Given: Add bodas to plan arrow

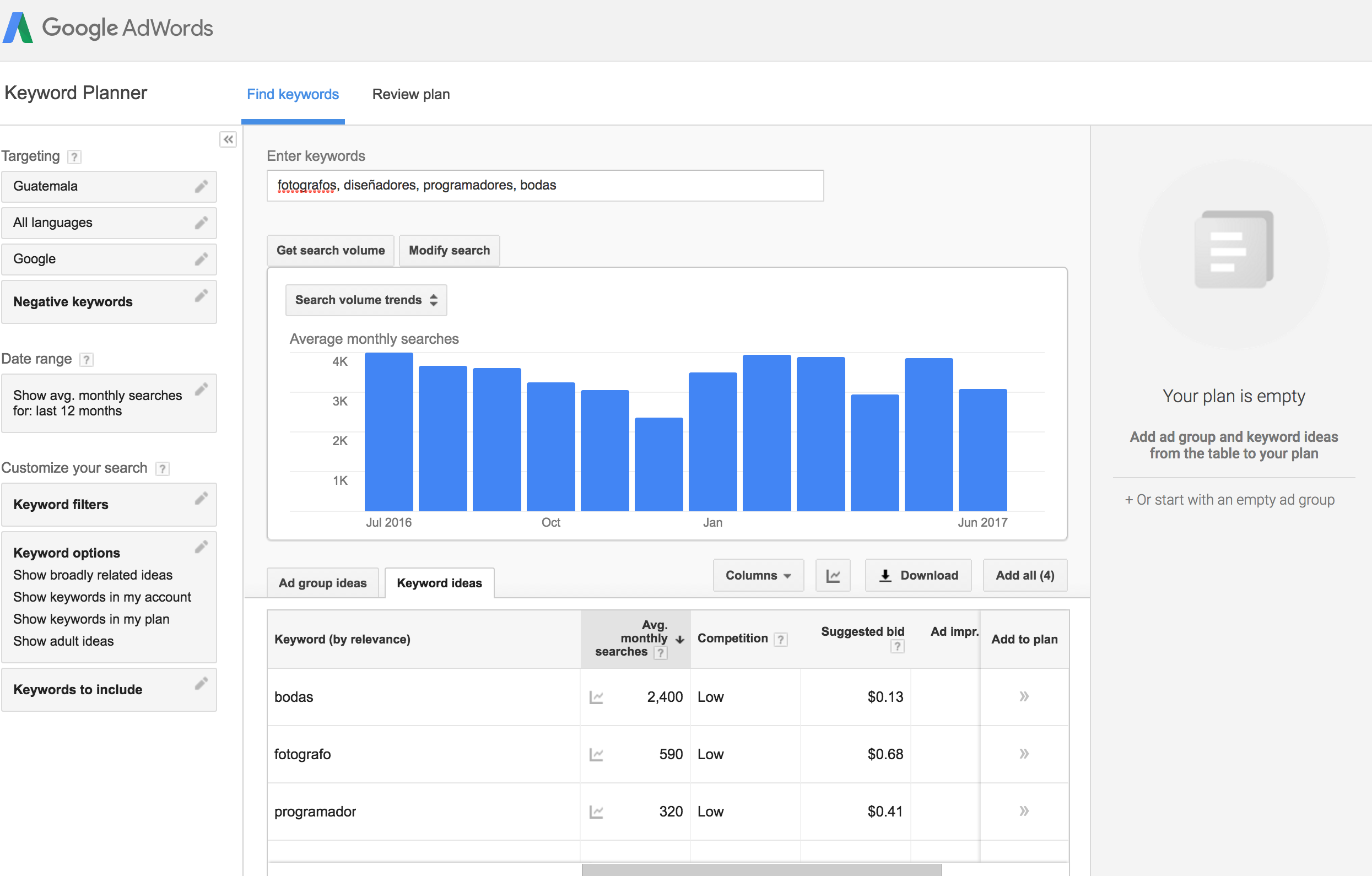Looking at the screenshot, I should click(1024, 696).
